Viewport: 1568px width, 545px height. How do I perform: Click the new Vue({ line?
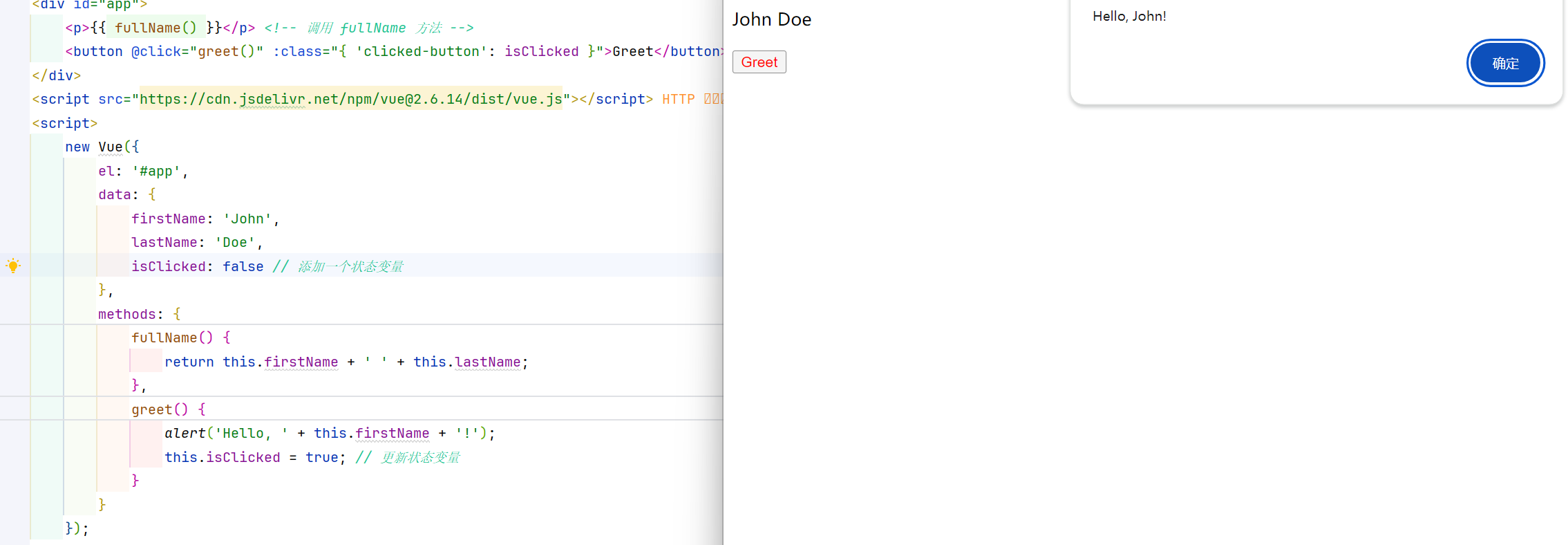(x=102, y=147)
